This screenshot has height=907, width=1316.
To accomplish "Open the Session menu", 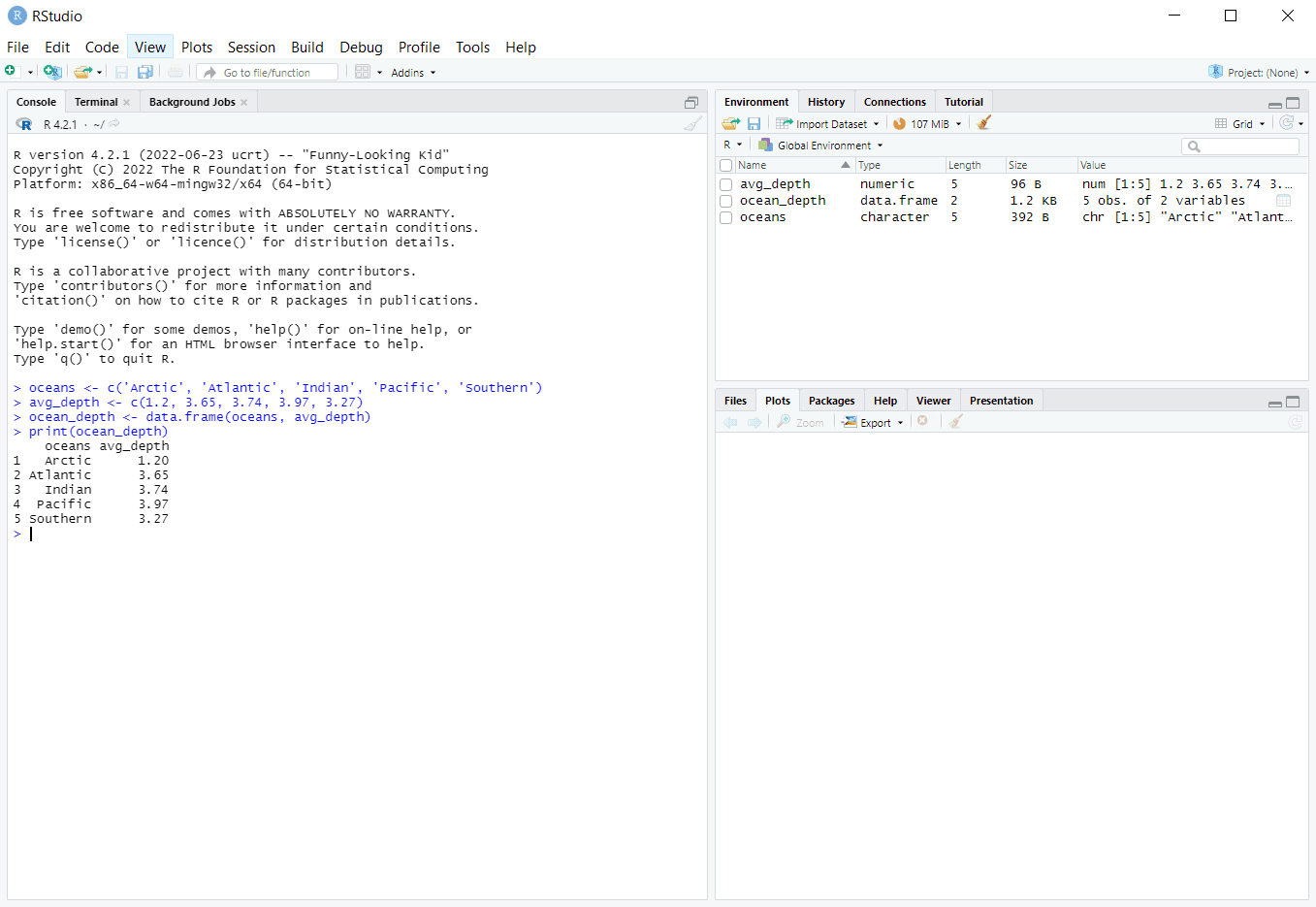I will tap(251, 48).
